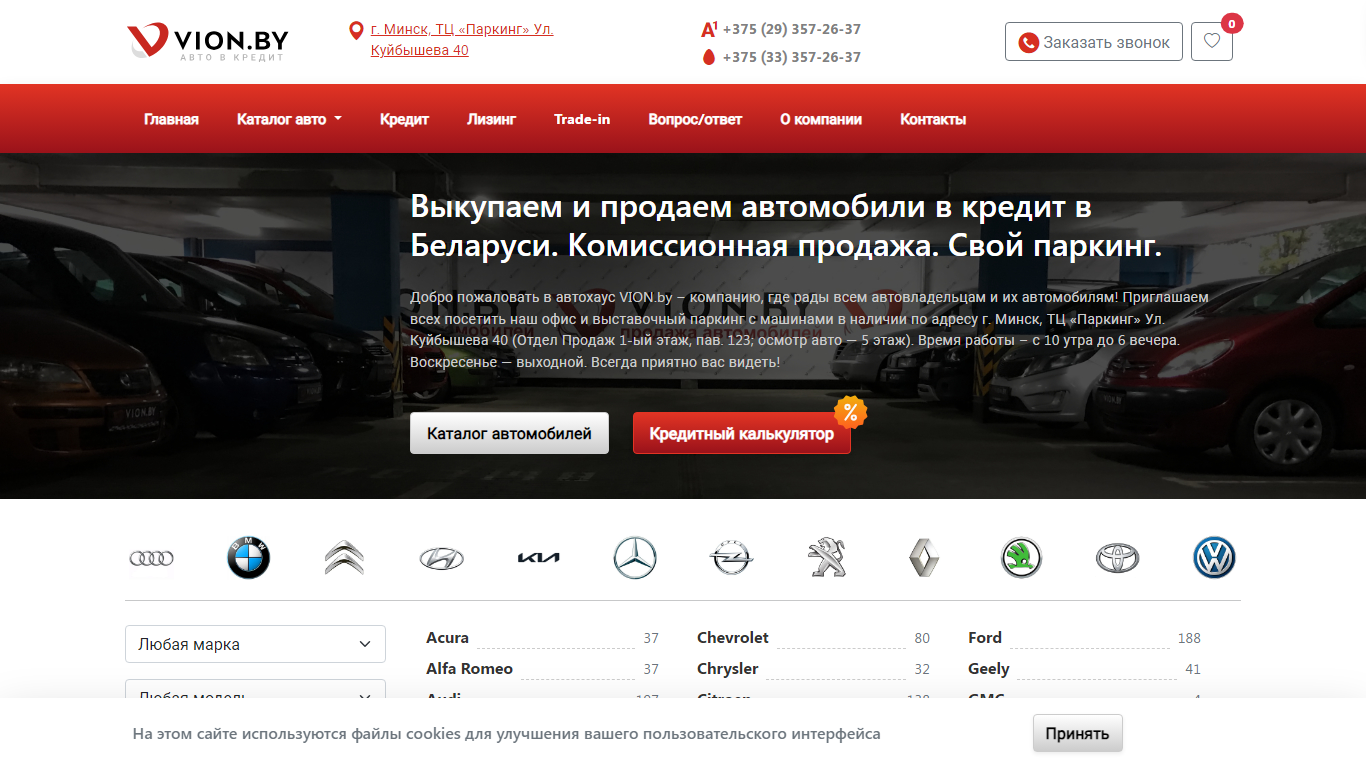
Task: Open the address link г. Минск, ТЦ «Паркинг»
Action: (x=461, y=40)
